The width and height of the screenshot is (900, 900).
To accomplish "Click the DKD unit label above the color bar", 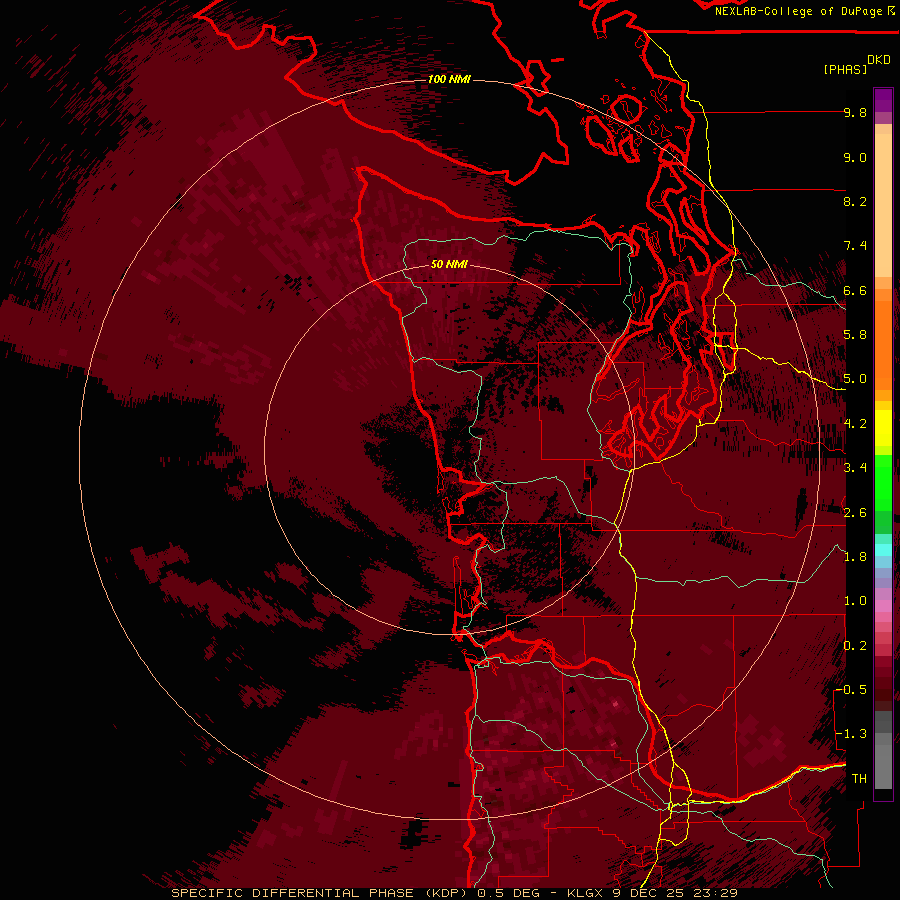I will click(x=879, y=60).
